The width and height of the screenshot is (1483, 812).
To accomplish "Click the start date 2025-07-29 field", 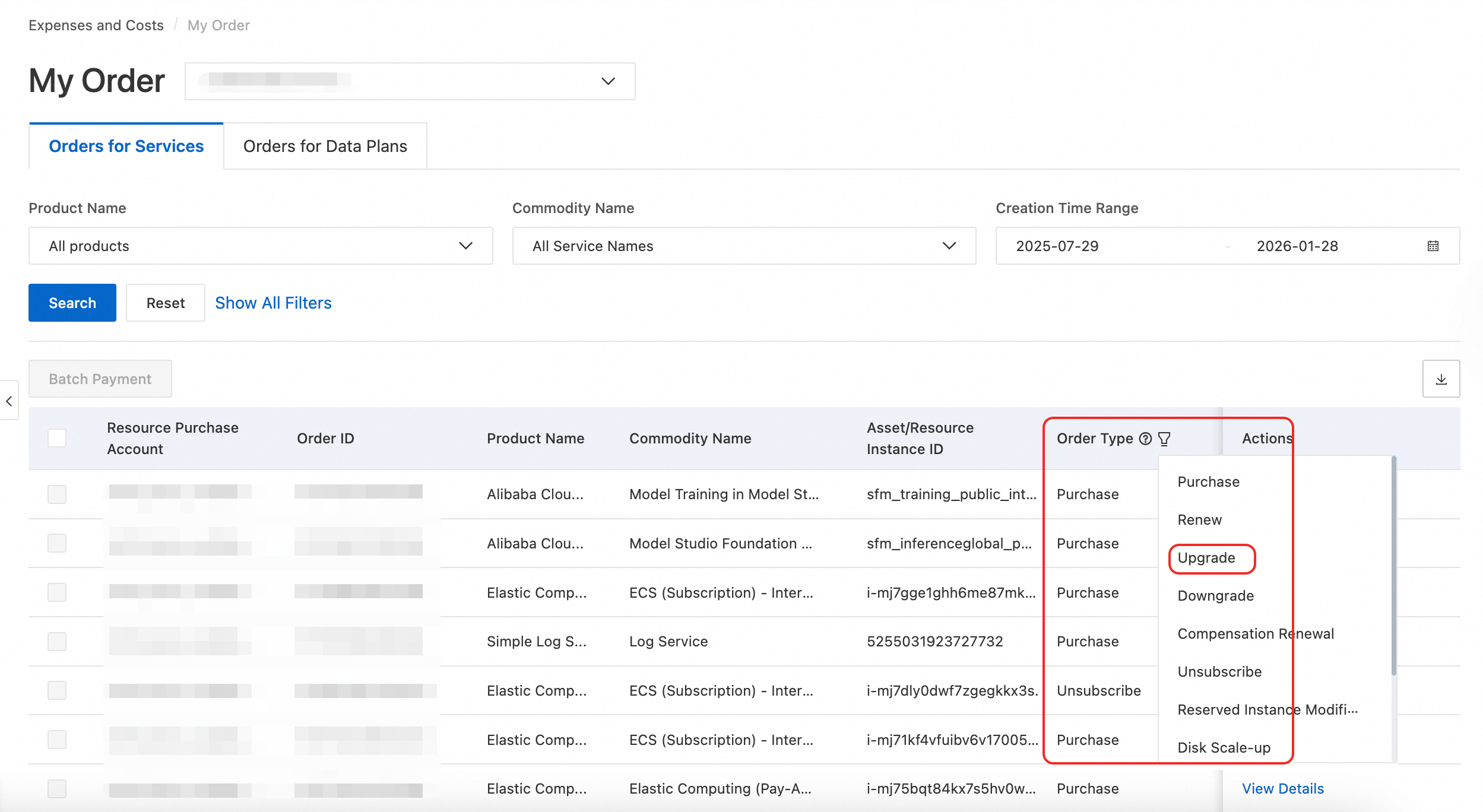I will [x=1057, y=246].
